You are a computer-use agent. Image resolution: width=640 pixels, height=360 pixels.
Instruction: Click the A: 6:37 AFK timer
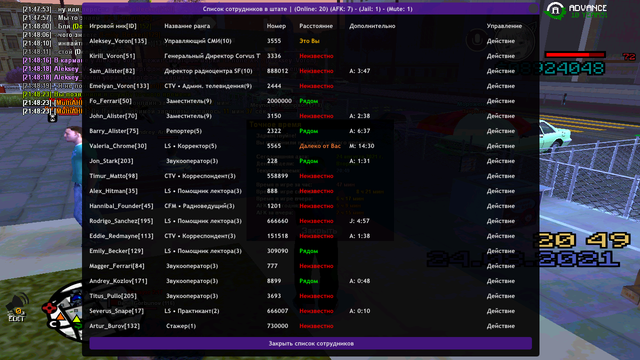(x=360, y=131)
